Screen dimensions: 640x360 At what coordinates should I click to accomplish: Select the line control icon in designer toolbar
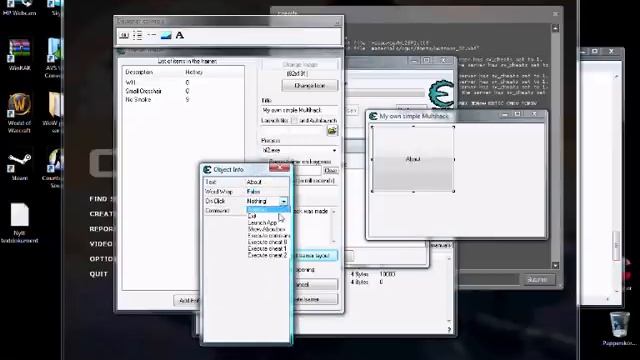click(x=151, y=36)
